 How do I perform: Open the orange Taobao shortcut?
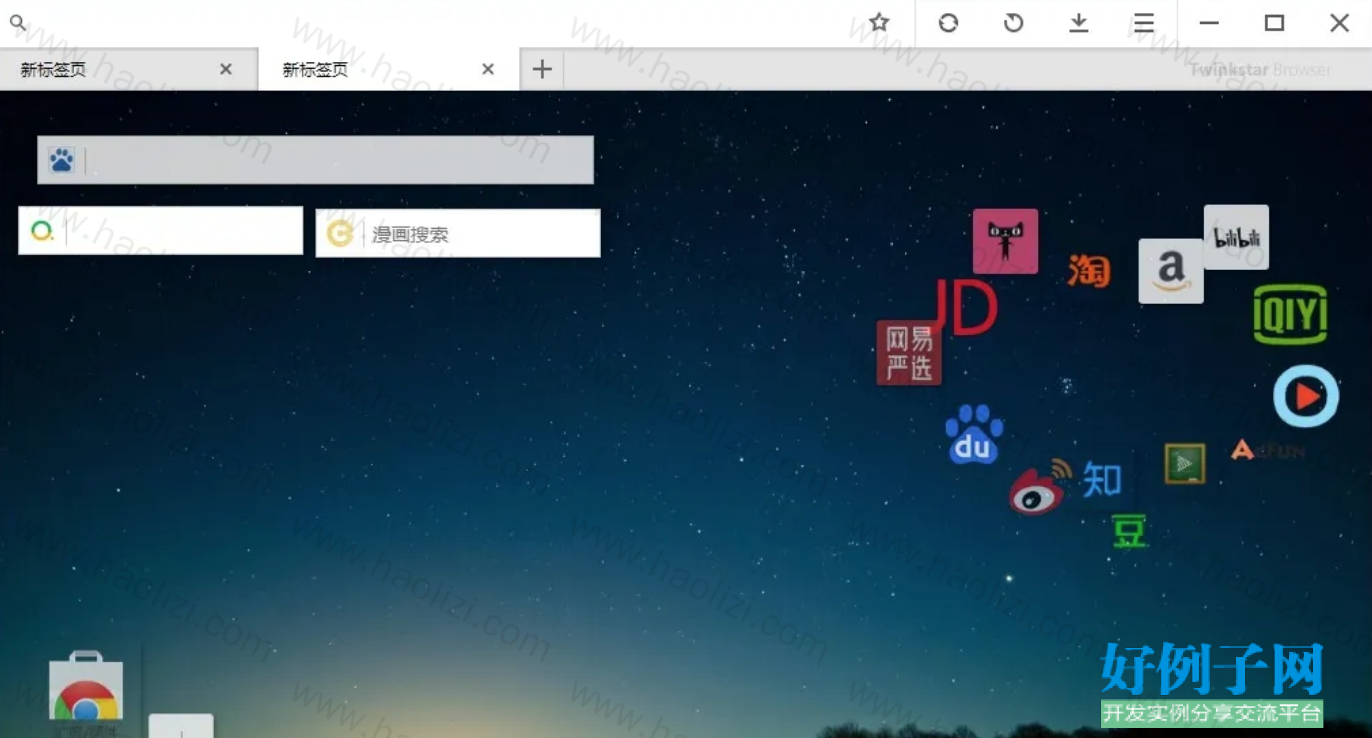click(x=1089, y=269)
